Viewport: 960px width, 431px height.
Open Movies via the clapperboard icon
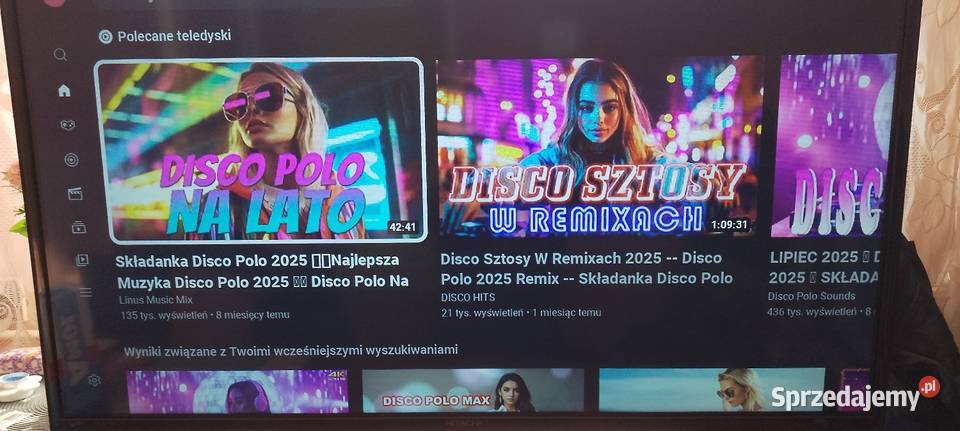coord(75,194)
